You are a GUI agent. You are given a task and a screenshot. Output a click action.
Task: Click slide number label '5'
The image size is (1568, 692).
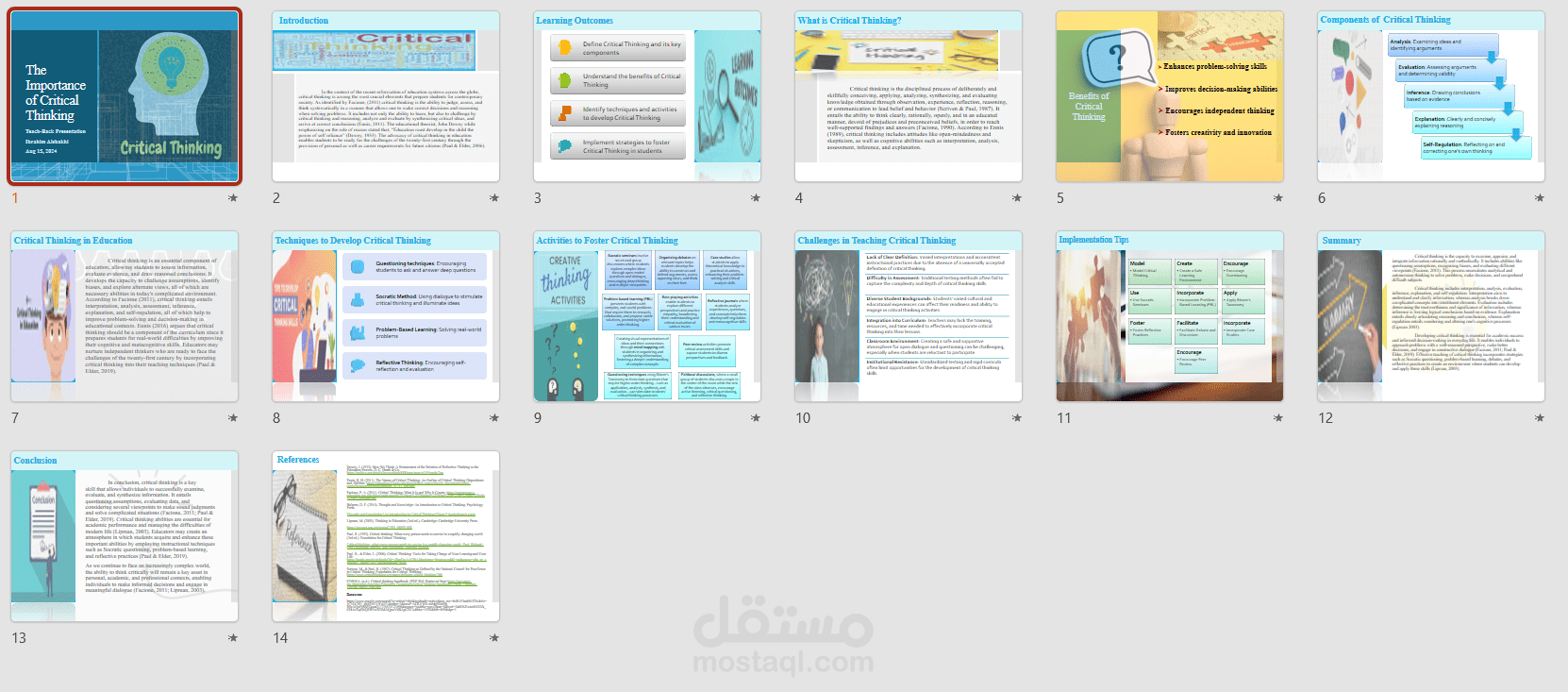pos(1060,198)
